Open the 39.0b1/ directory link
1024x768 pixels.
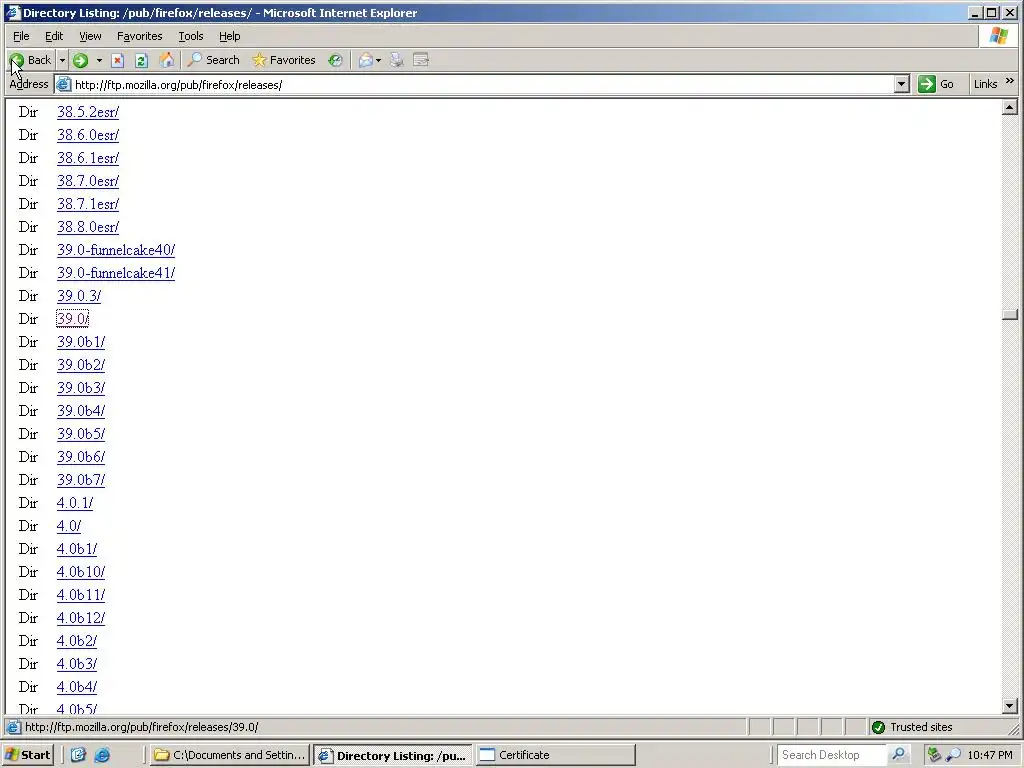[80, 342]
